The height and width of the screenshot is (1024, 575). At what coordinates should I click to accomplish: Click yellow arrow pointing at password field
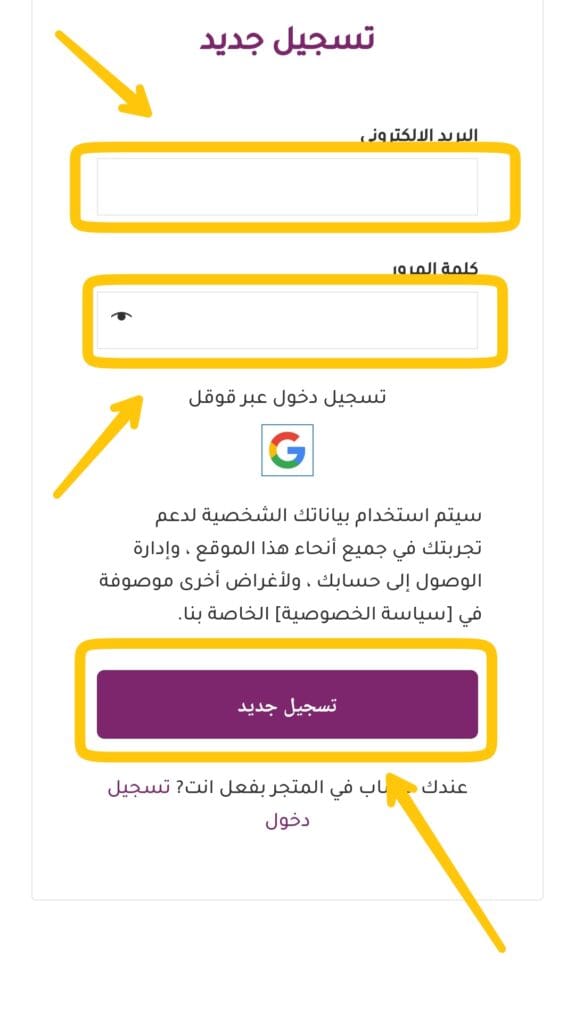click(98, 445)
